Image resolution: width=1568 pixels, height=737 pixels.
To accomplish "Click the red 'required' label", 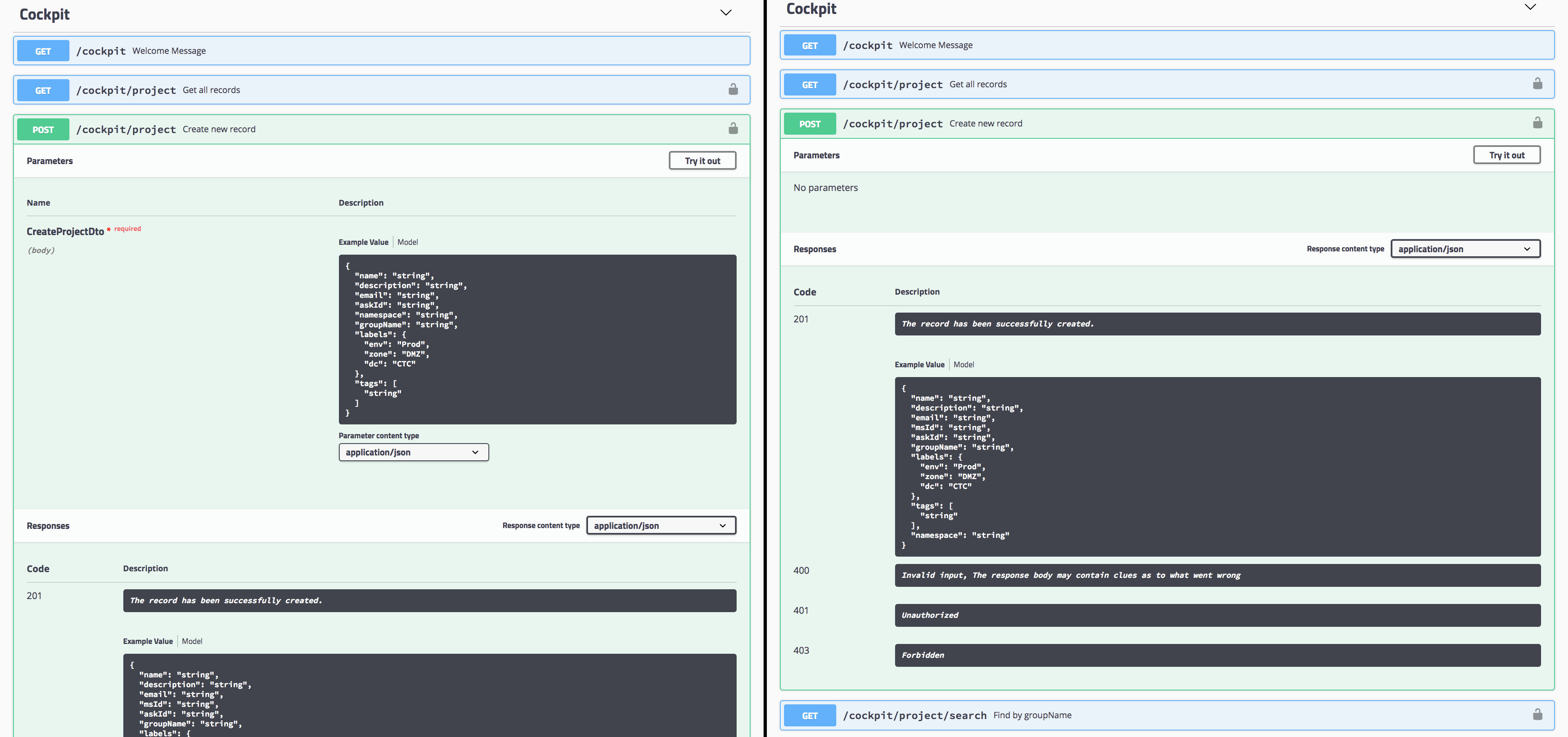I will coord(127,229).
